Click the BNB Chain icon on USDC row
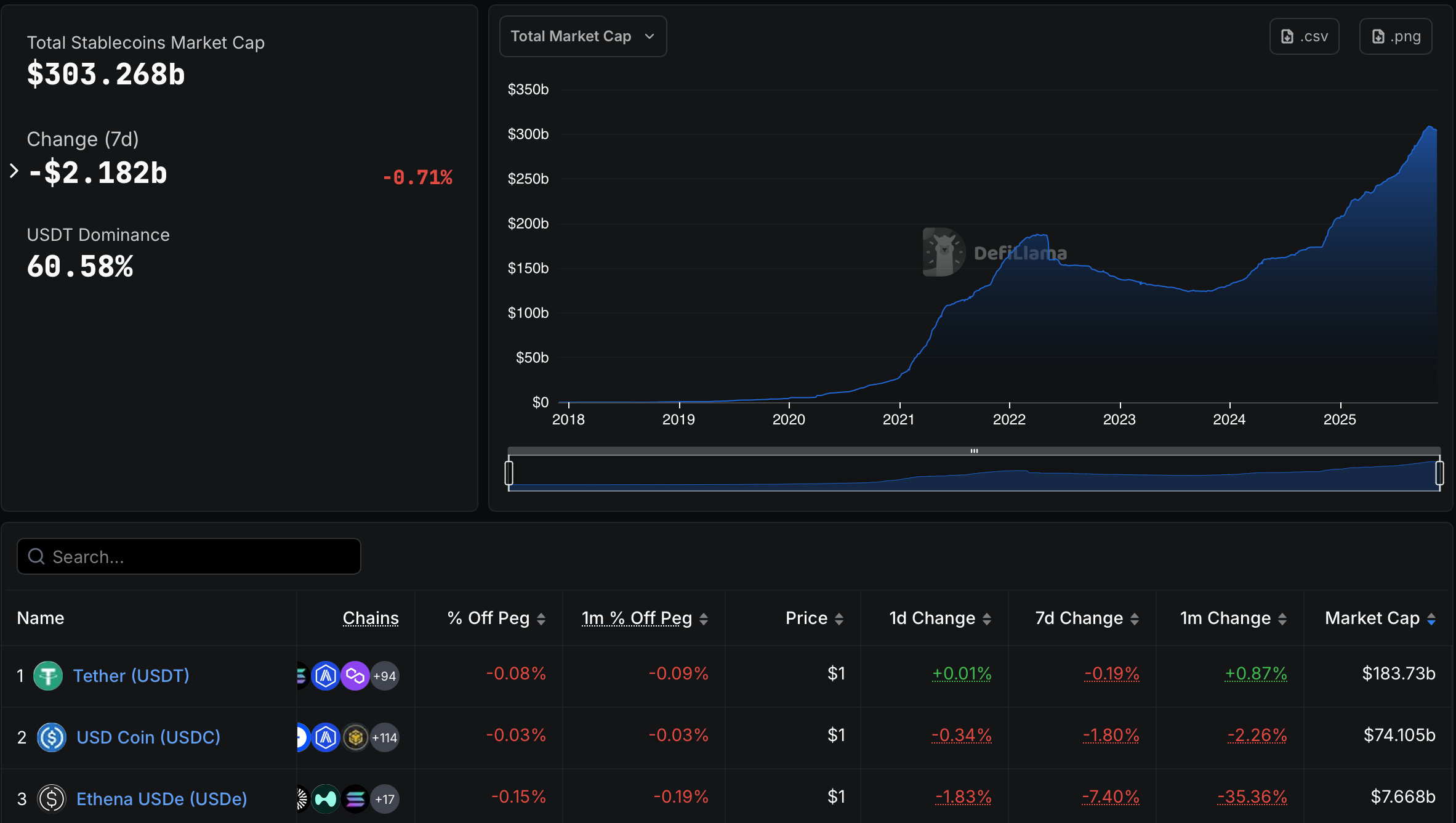The width and height of the screenshot is (1456, 823). click(356, 737)
